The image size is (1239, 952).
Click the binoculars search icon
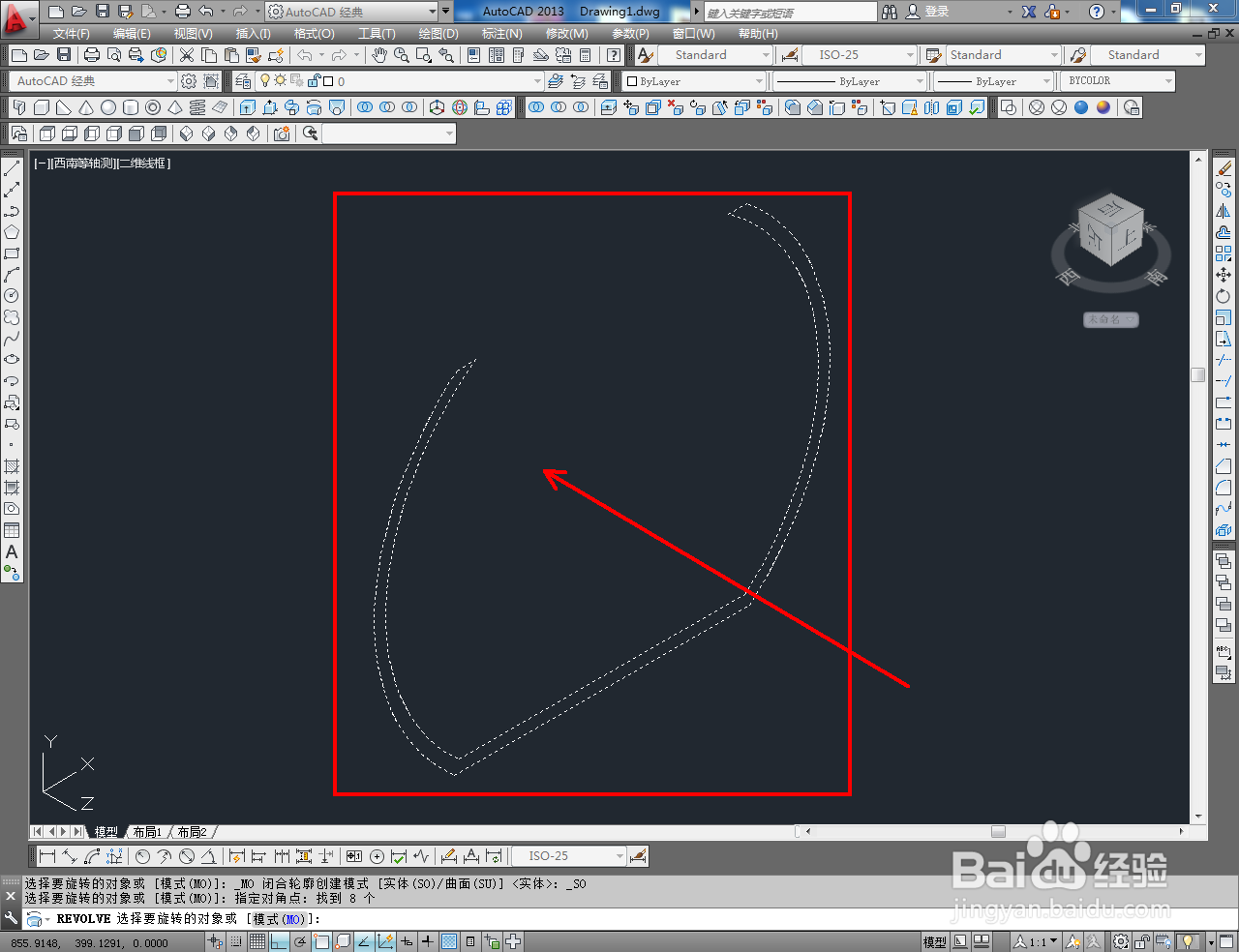pyautogui.click(x=890, y=12)
